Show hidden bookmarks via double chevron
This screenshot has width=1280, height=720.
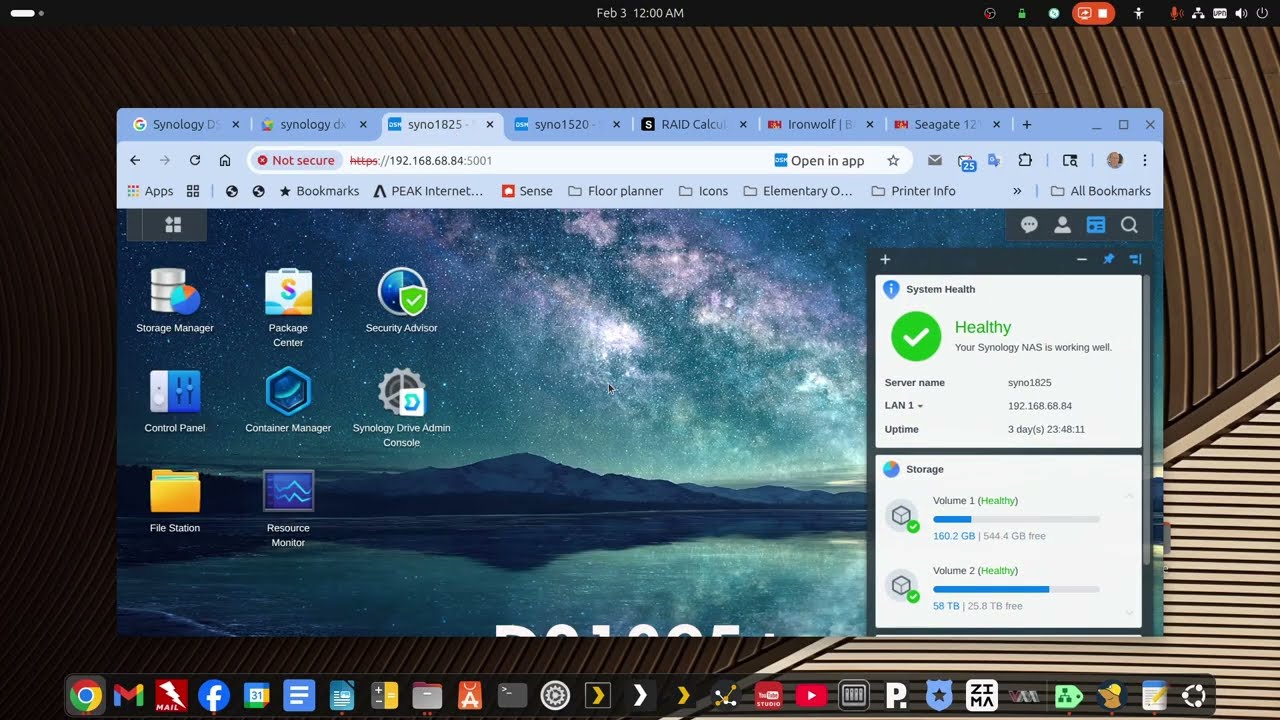pyautogui.click(x=1017, y=191)
